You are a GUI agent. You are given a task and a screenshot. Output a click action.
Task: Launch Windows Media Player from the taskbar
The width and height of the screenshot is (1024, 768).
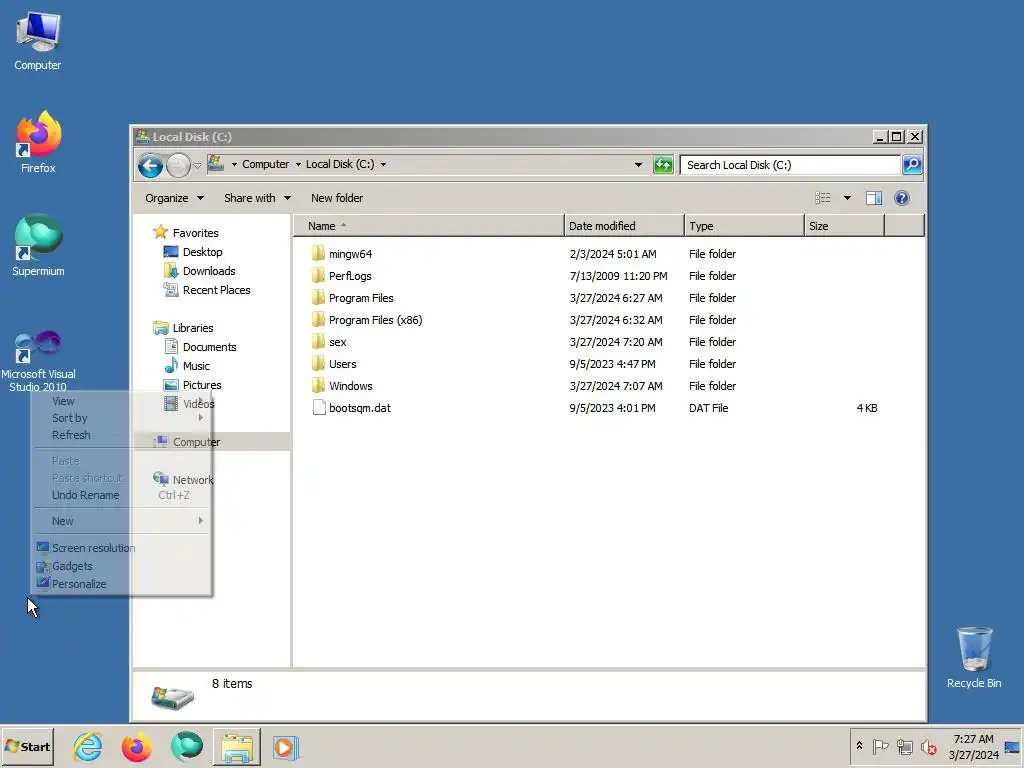pos(285,747)
